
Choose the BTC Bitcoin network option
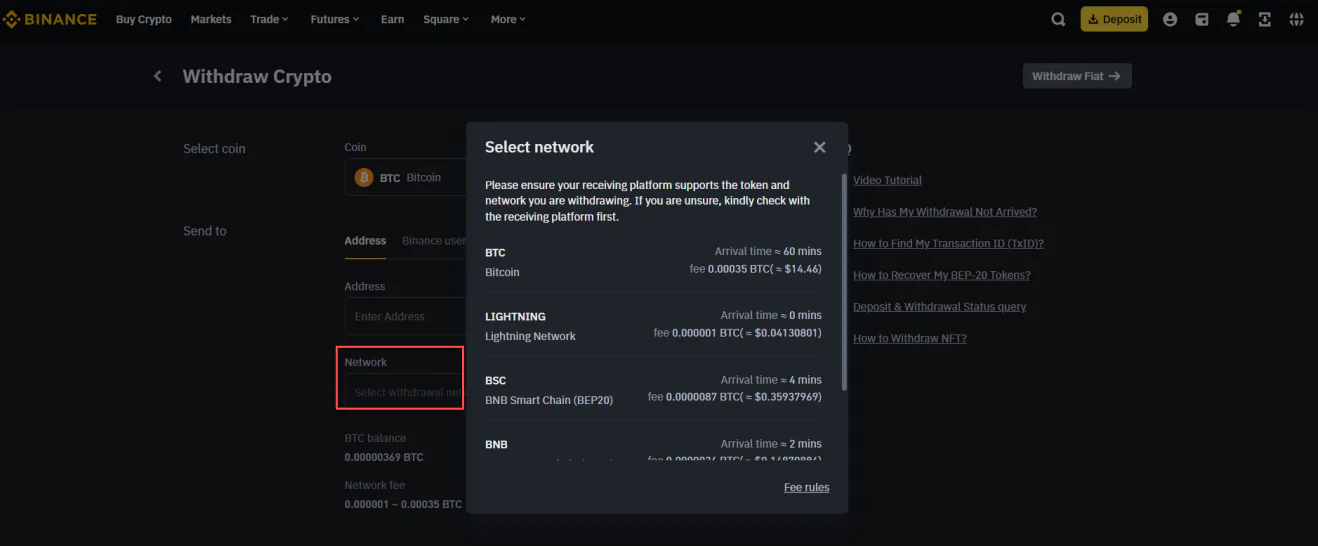[x=653, y=261]
